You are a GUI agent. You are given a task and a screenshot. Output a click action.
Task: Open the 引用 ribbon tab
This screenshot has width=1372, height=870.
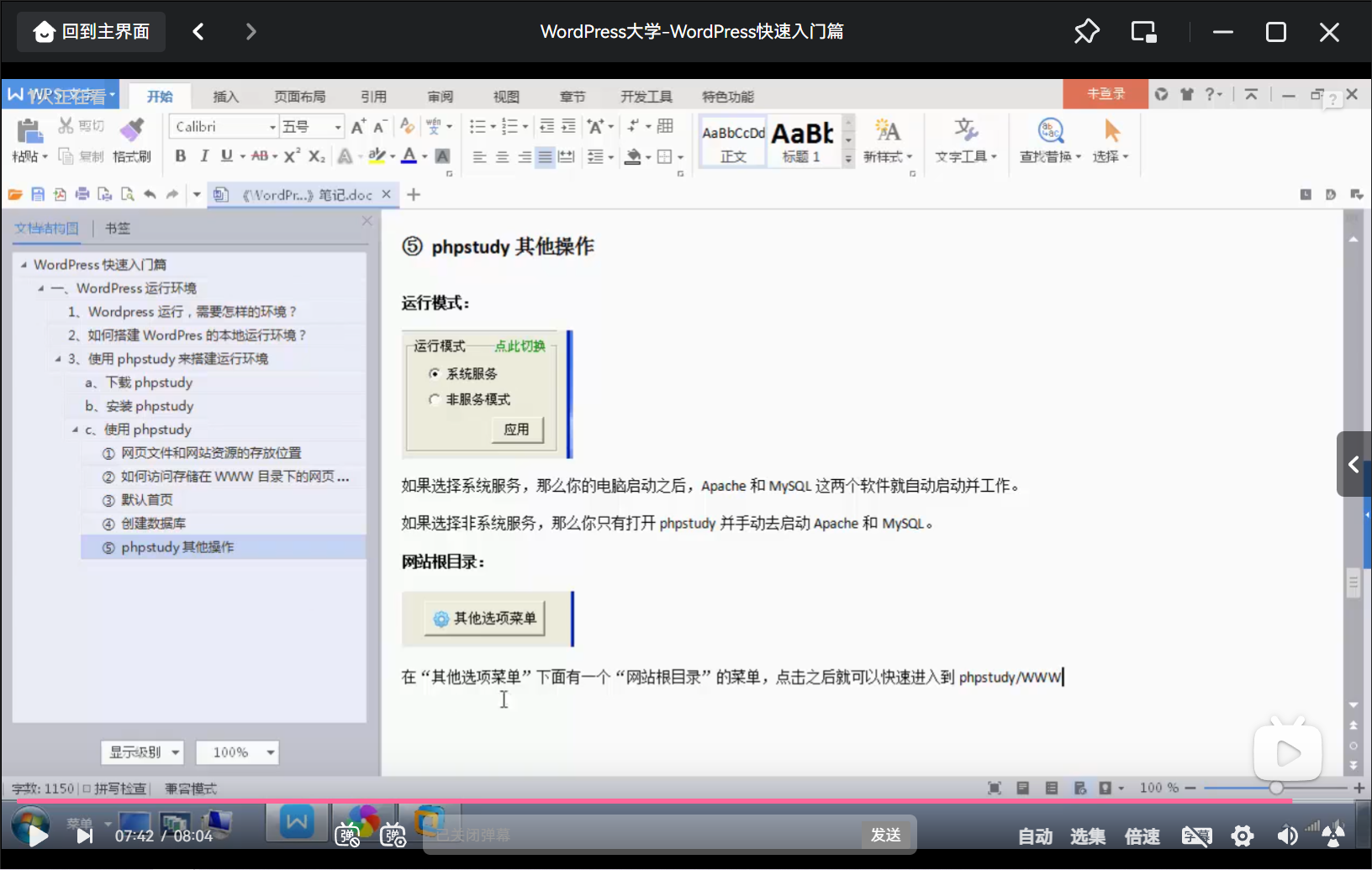[x=373, y=97]
